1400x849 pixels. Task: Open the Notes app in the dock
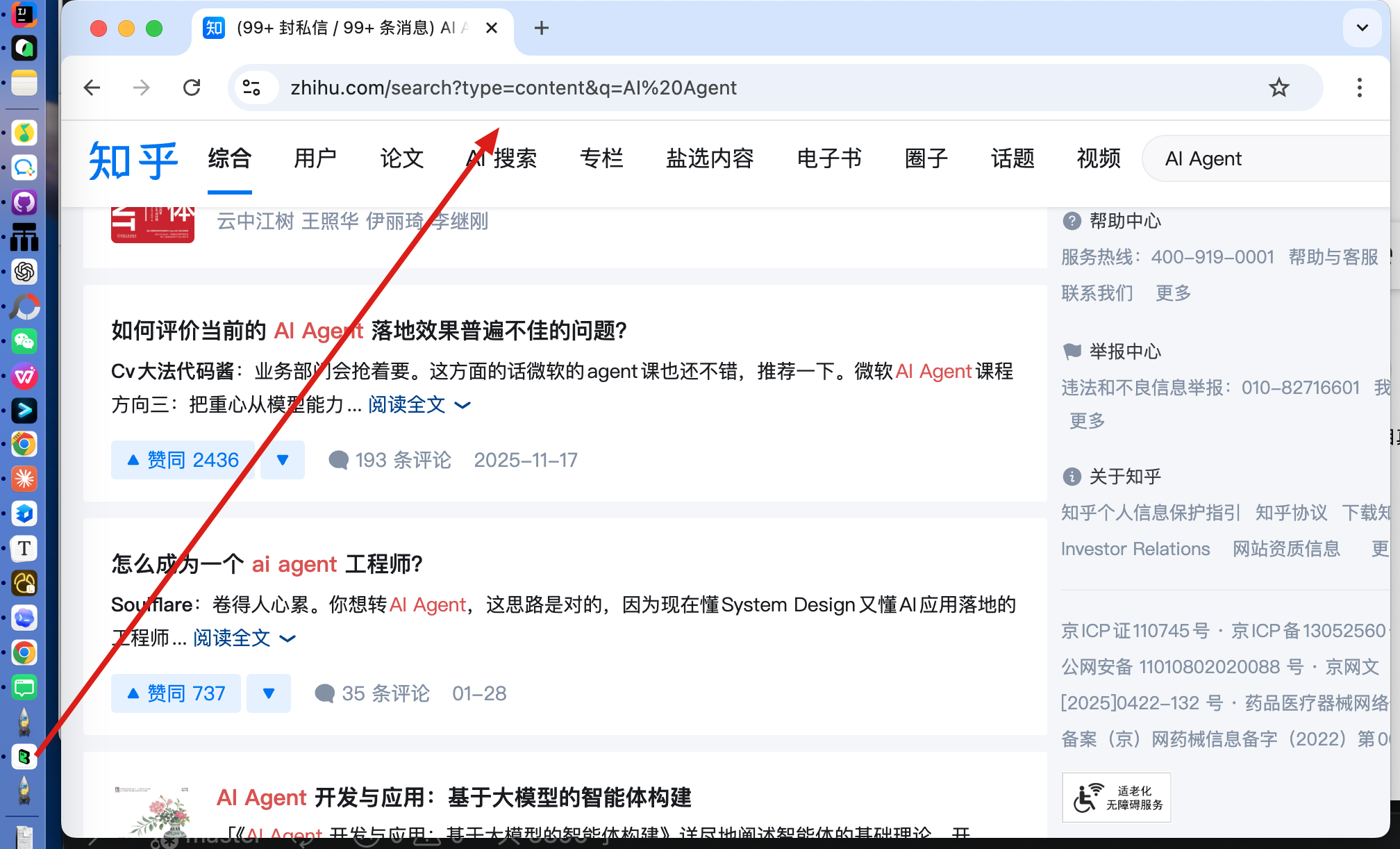coord(24,83)
